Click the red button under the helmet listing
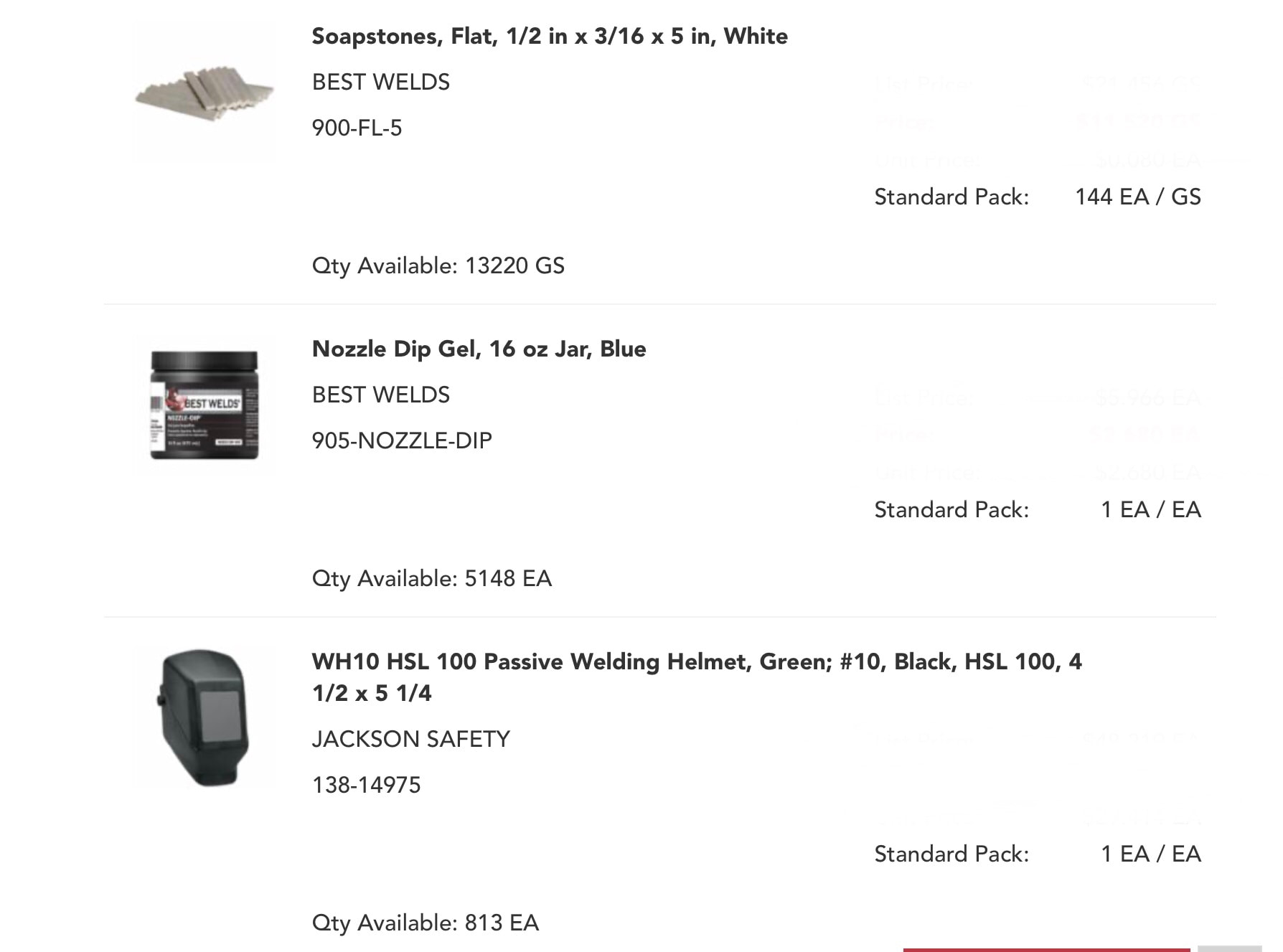Image resolution: width=1283 pixels, height=952 pixels. 1046,949
